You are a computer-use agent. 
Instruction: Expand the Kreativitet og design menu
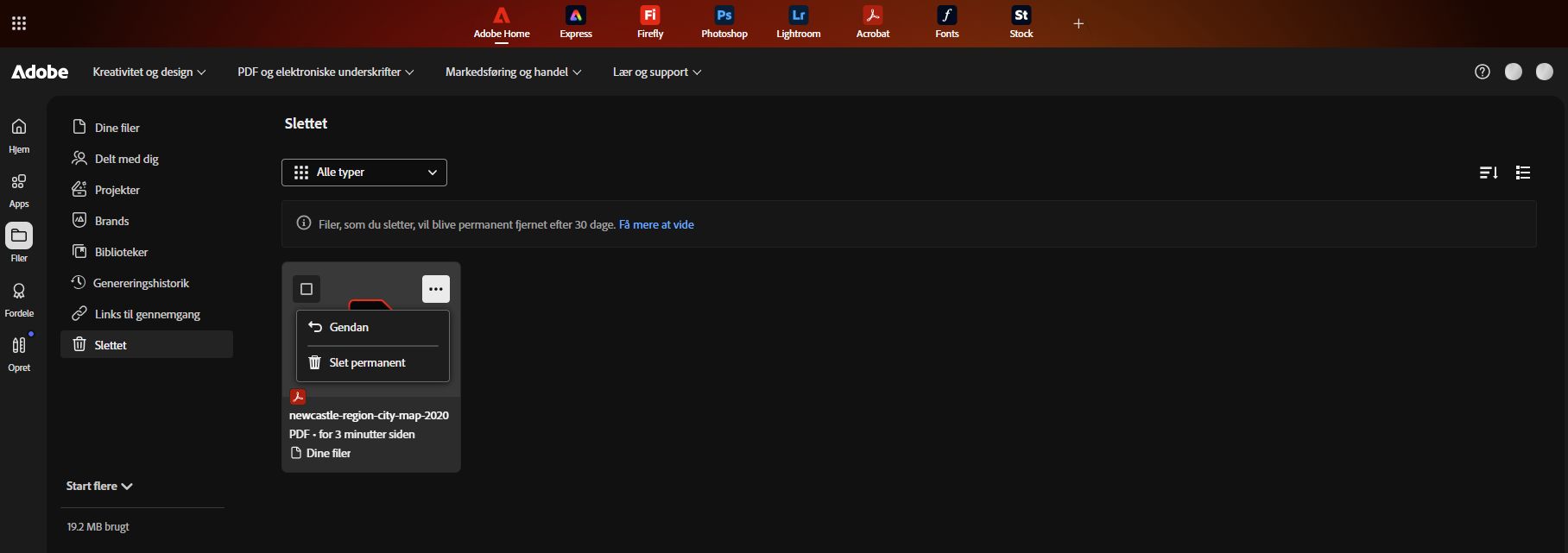[149, 72]
